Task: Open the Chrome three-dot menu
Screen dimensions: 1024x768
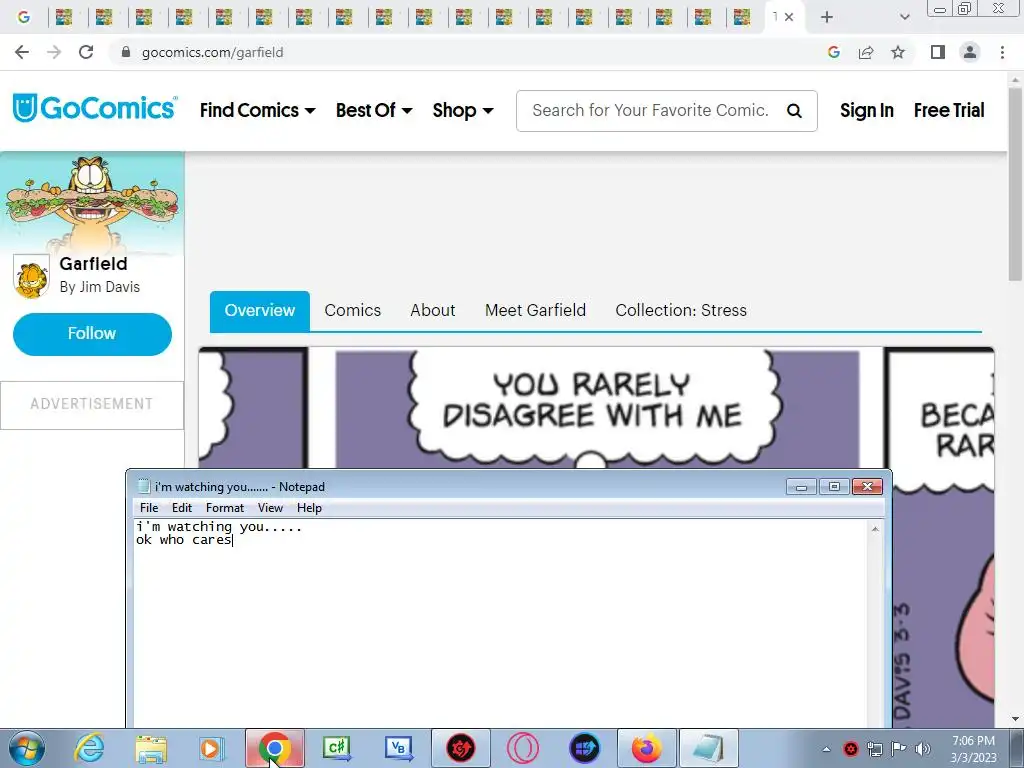Action: click(1002, 52)
